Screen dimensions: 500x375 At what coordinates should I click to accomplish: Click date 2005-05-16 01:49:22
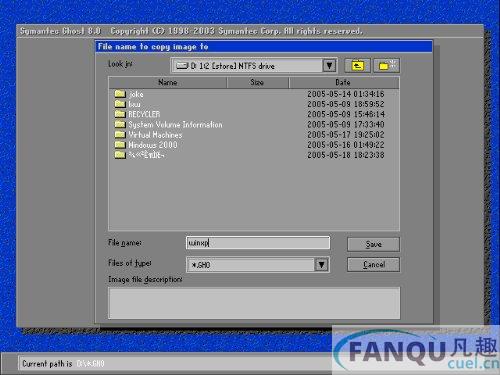tap(346, 145)
